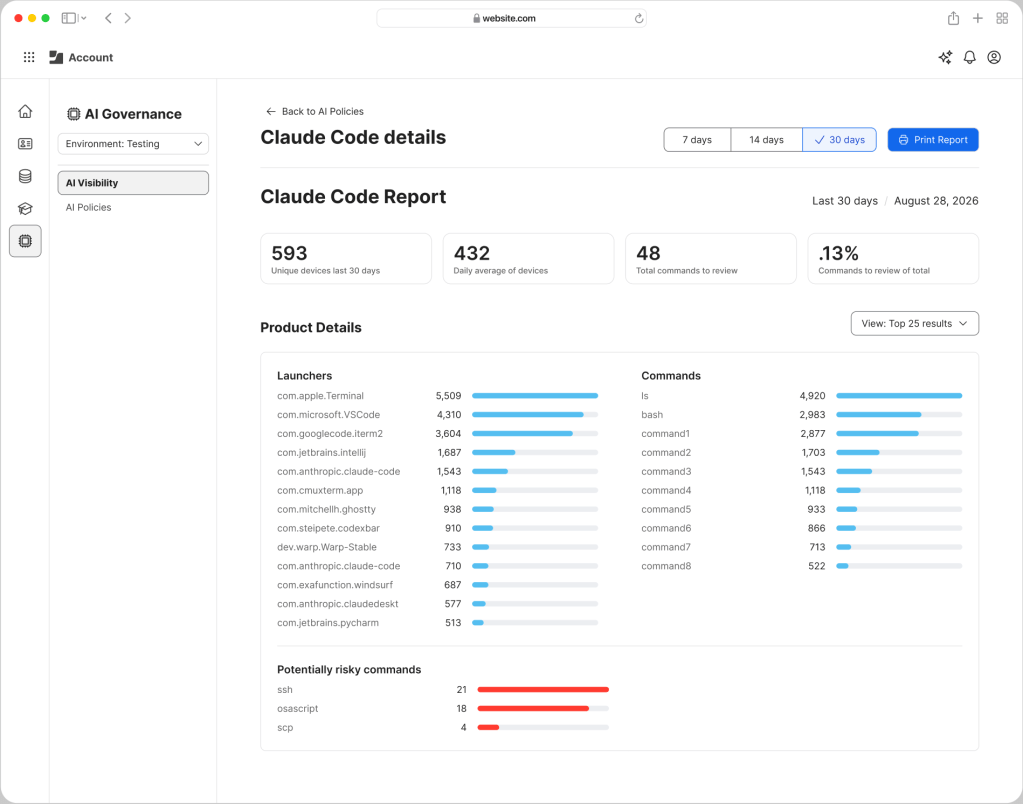Select the 14 days range option
The height and width of the screenshot is (804, 1023).
pos(766,140)
